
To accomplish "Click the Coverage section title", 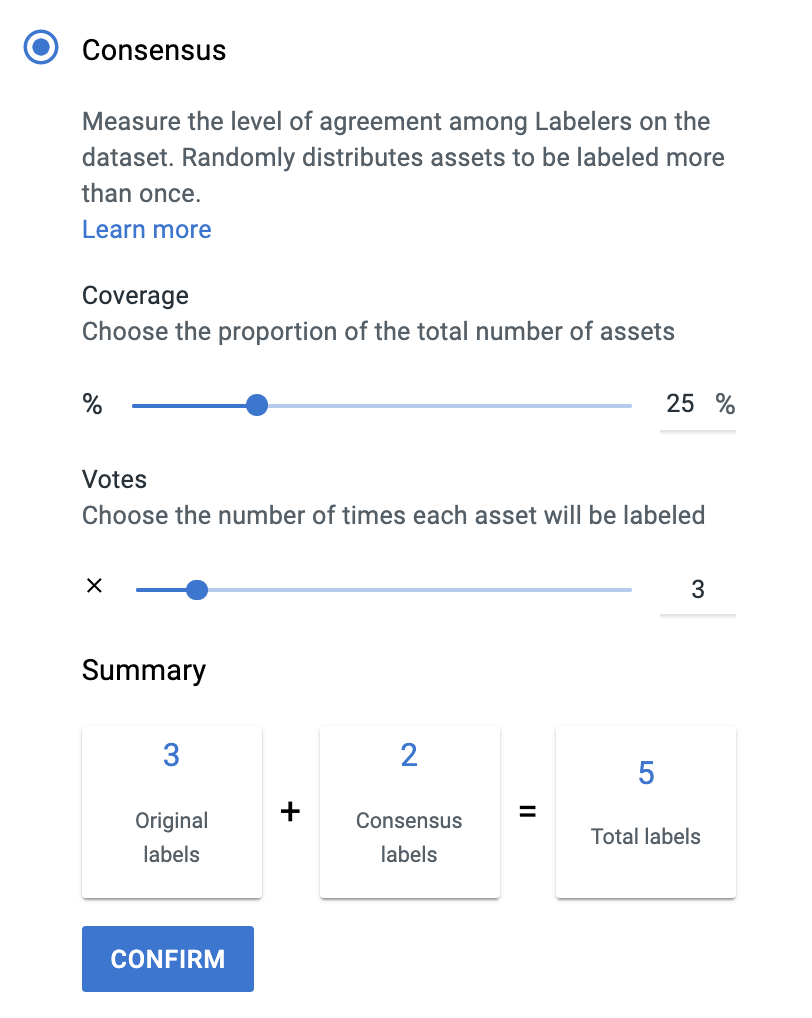I will [135, 295].
